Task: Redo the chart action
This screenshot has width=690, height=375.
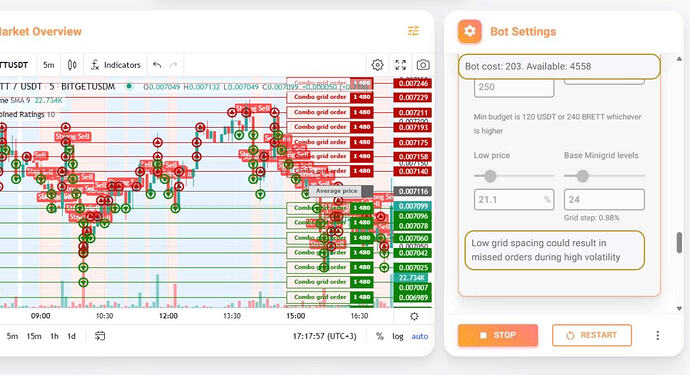Action: [x=173, y=65]
